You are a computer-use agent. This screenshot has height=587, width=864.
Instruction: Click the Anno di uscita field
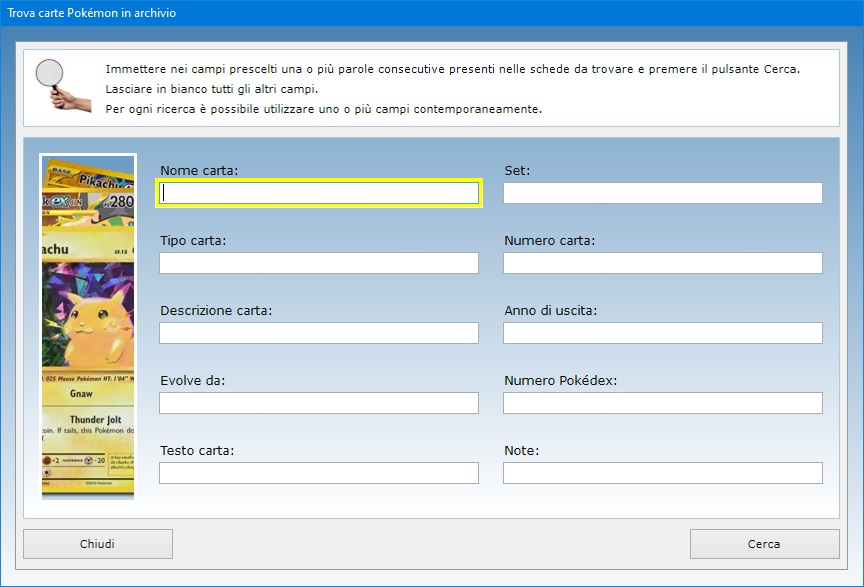pos(662,333)
